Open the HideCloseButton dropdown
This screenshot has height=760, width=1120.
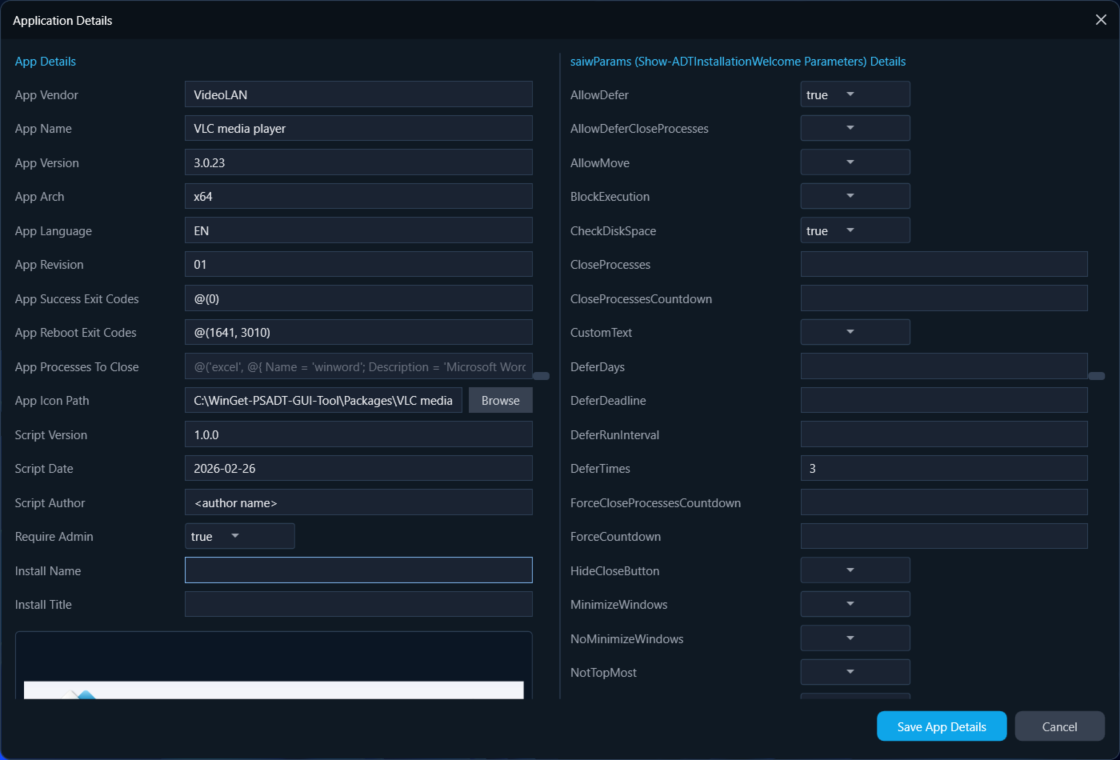point(855,570)
